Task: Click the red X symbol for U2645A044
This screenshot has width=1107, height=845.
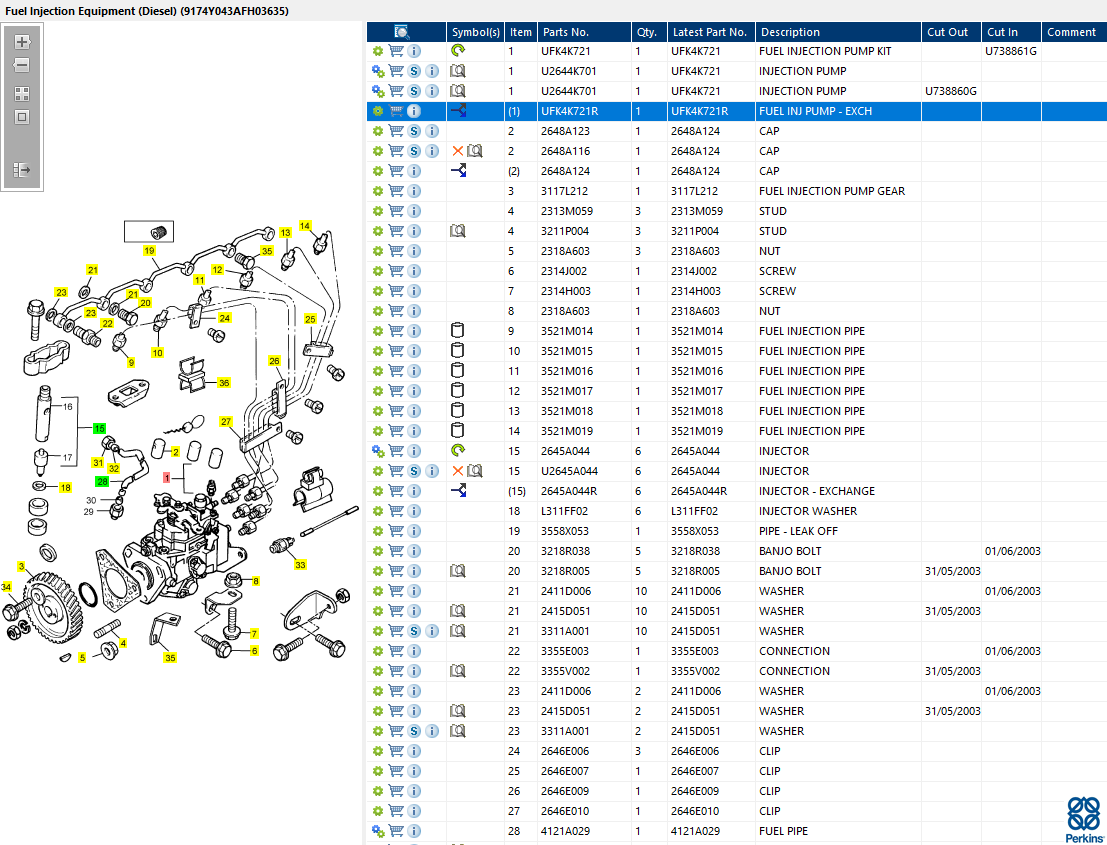Action: click(457, 471)
